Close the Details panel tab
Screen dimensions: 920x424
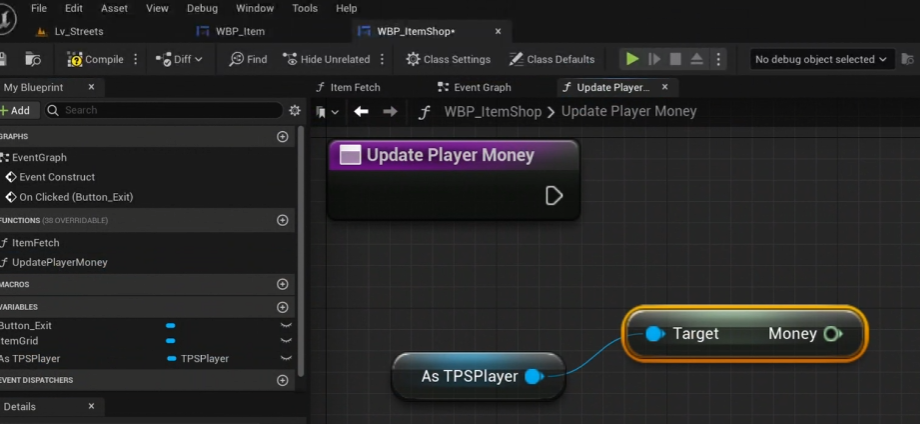[x=91, y=406]
